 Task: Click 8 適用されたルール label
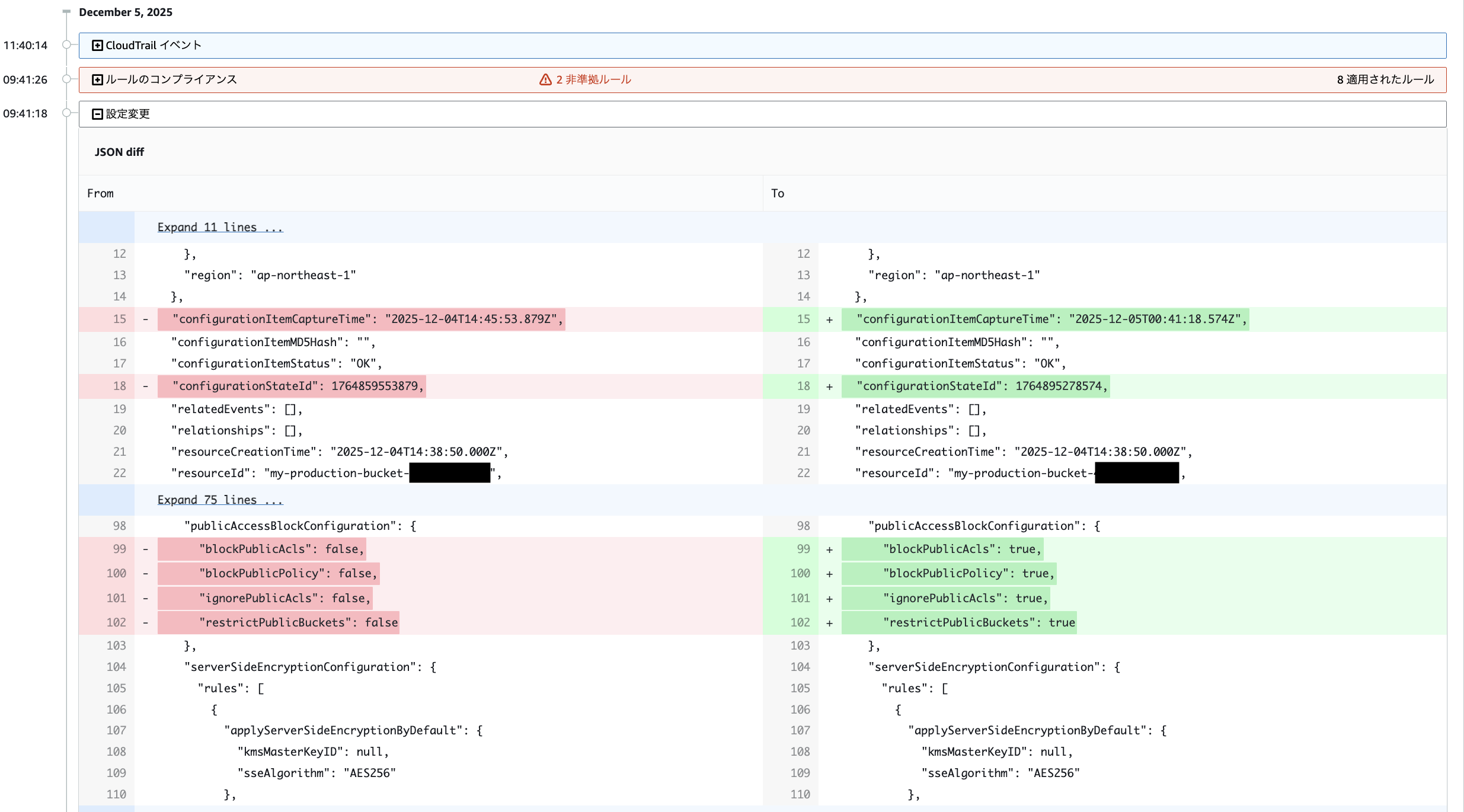click(1385, 79)
